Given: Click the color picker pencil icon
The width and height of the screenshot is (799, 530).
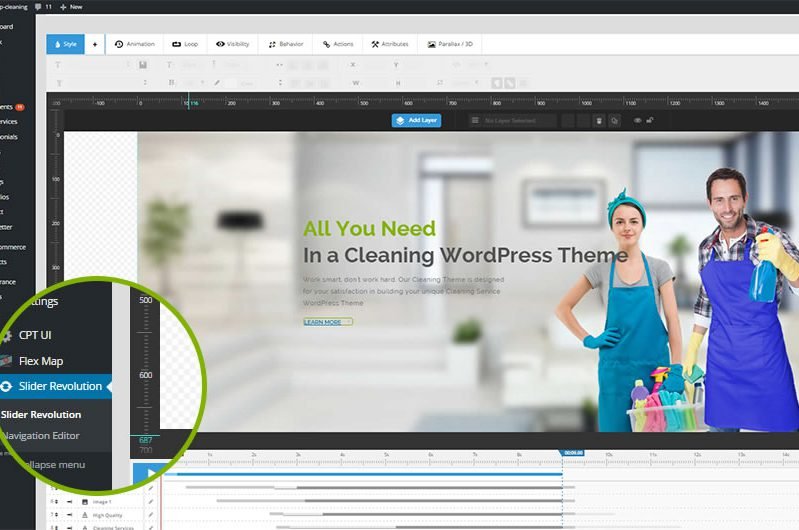Looking at the screenshot, I should [x=217, y=83].
